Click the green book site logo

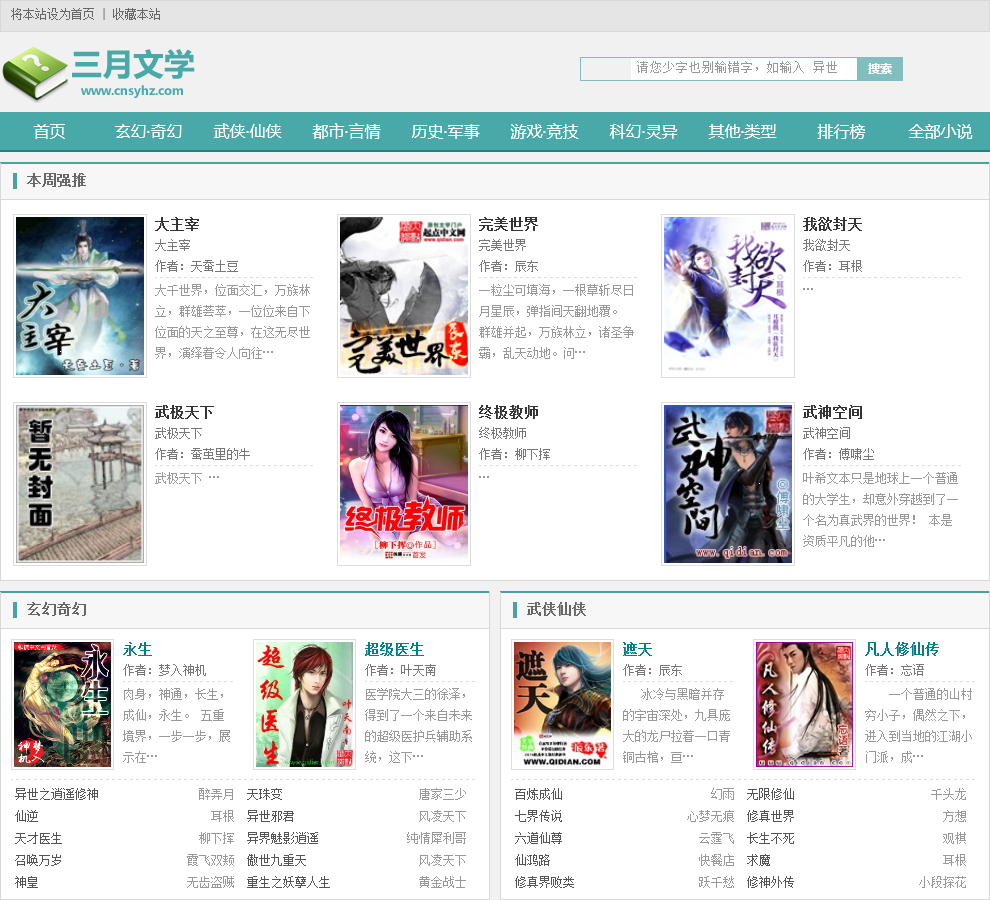click(x=98, y=73)
